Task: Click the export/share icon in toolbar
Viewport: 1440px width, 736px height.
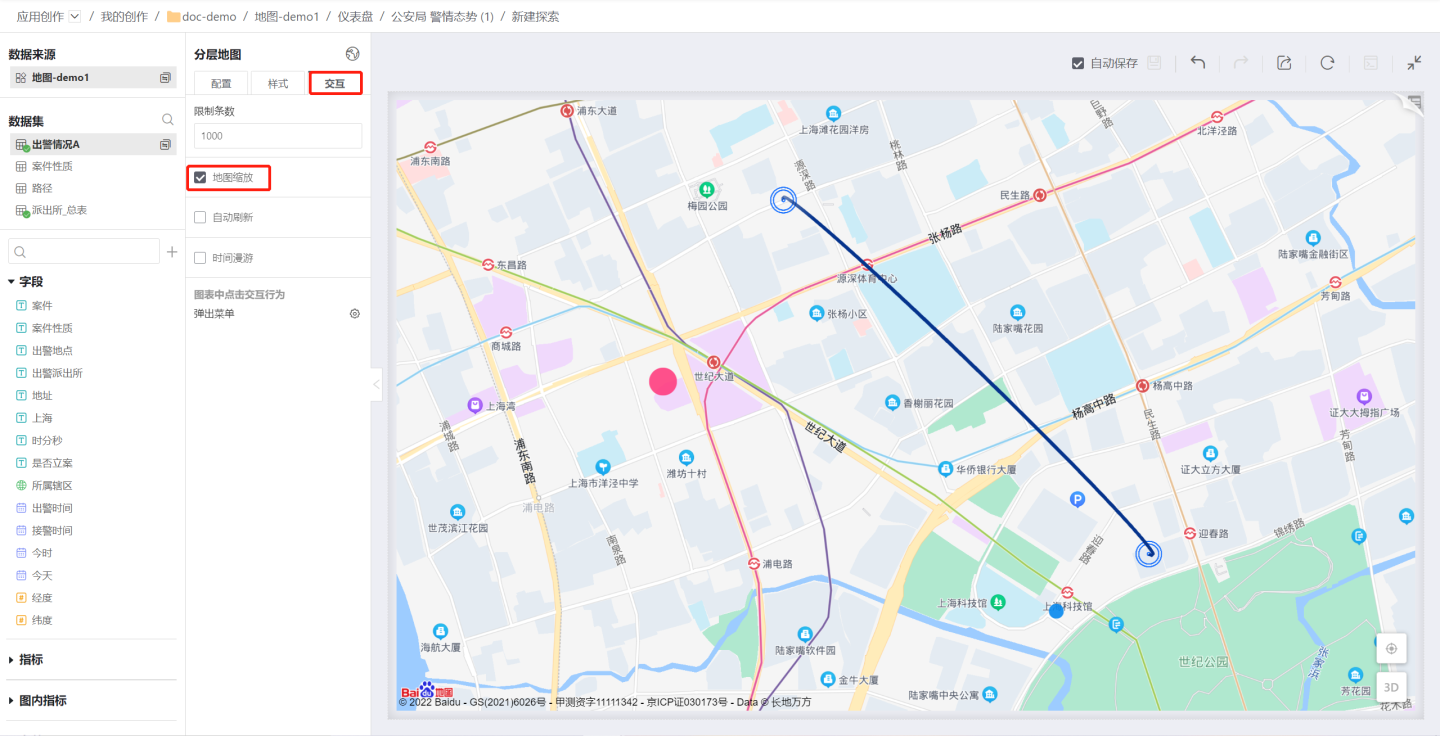Action: 1284,62
